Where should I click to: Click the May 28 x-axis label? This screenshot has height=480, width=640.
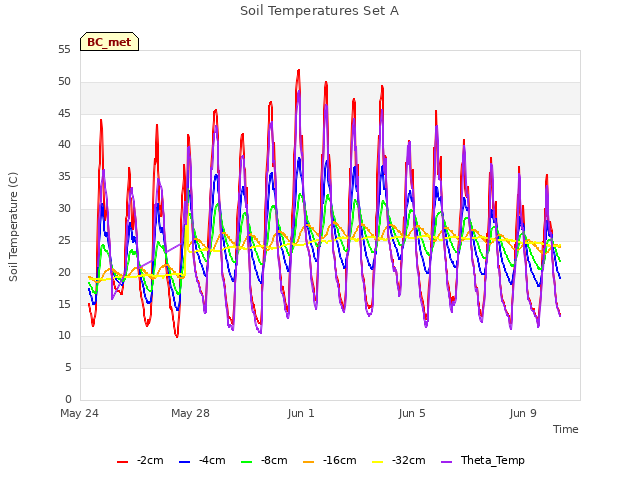pos(190,413)
